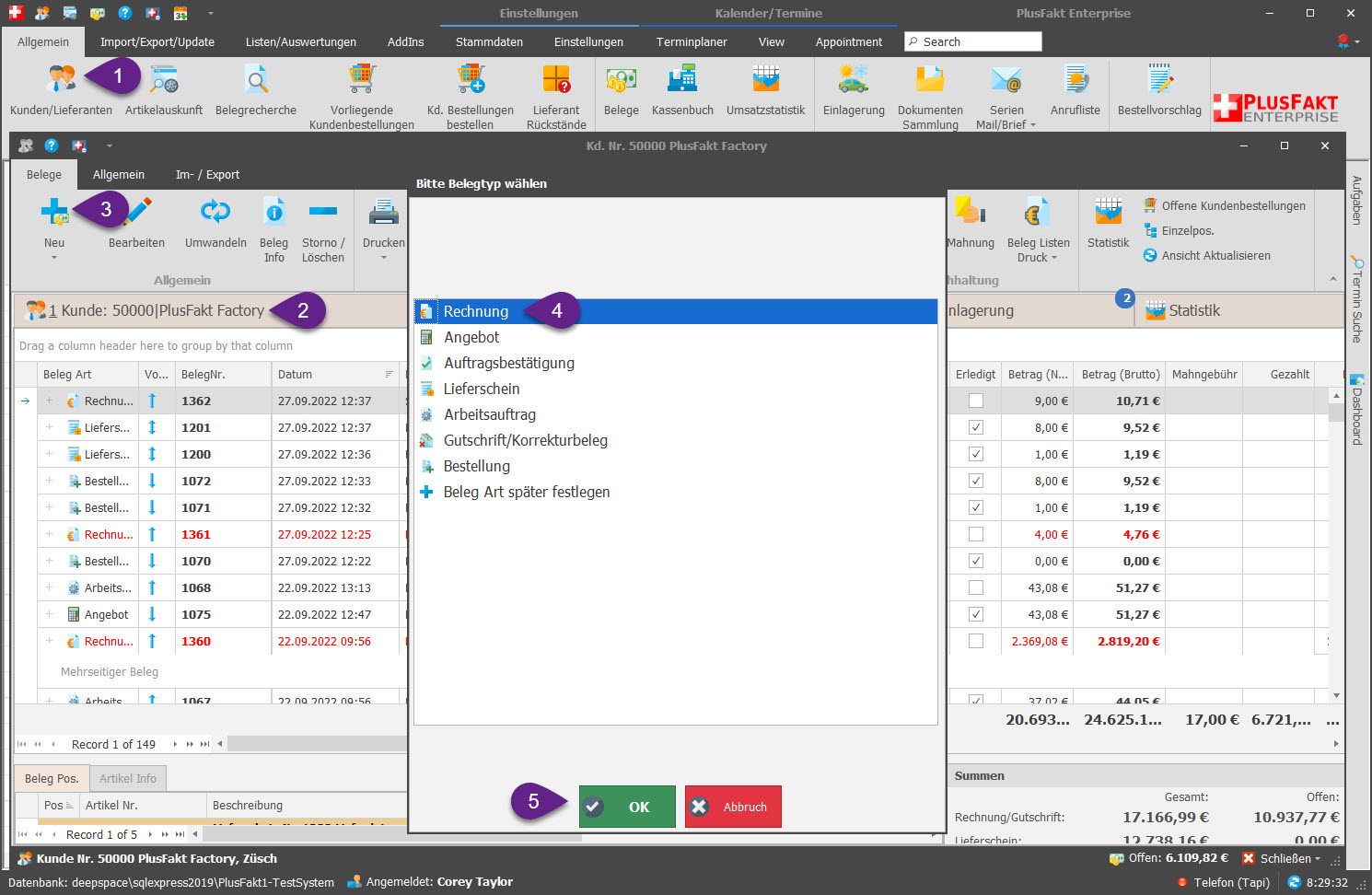The height and width of the screenshot is (895, 1372).
Task: Open Aufgaben side panel
Action: point(1356,200)
